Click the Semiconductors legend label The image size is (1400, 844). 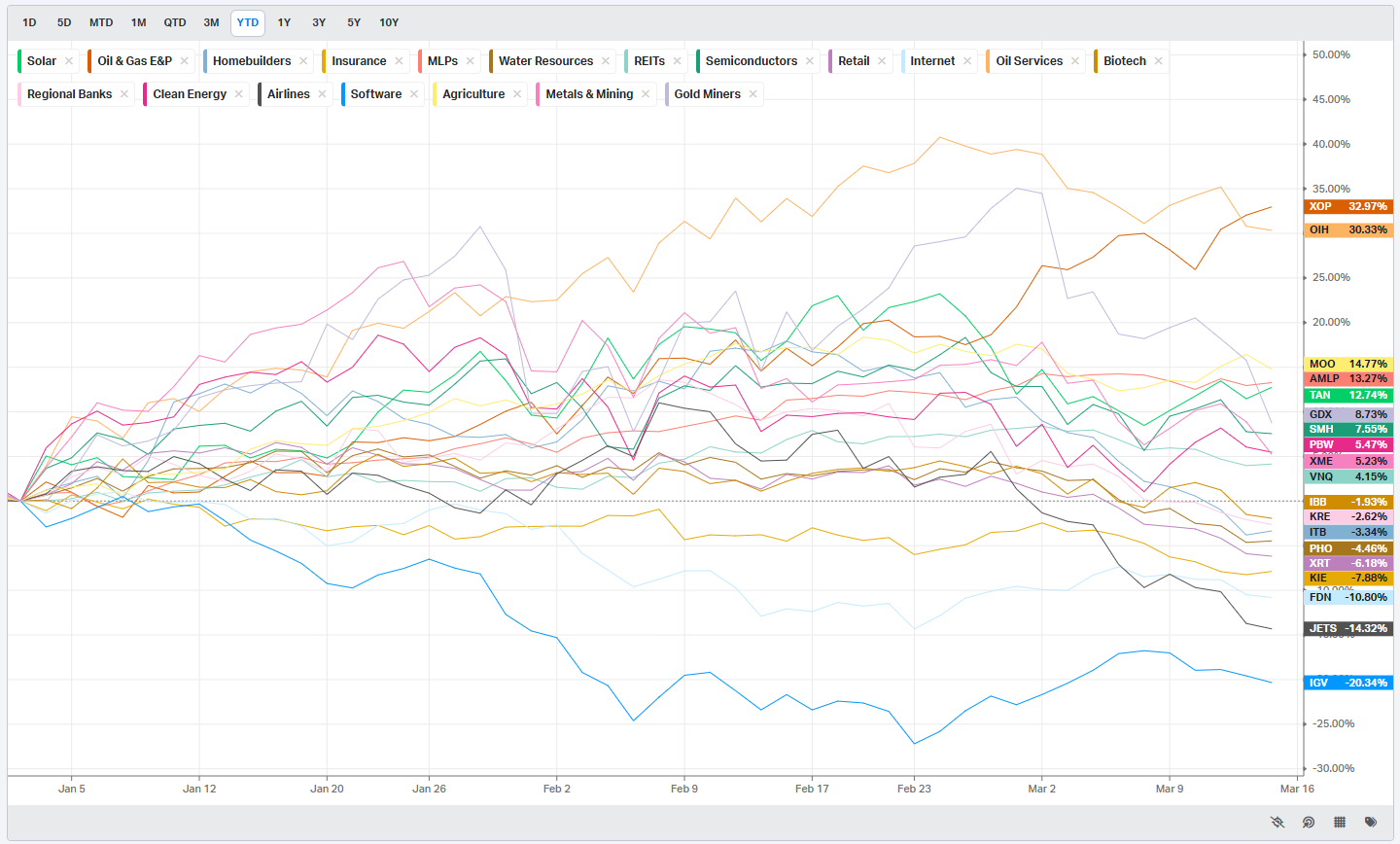tap(752, 60)
